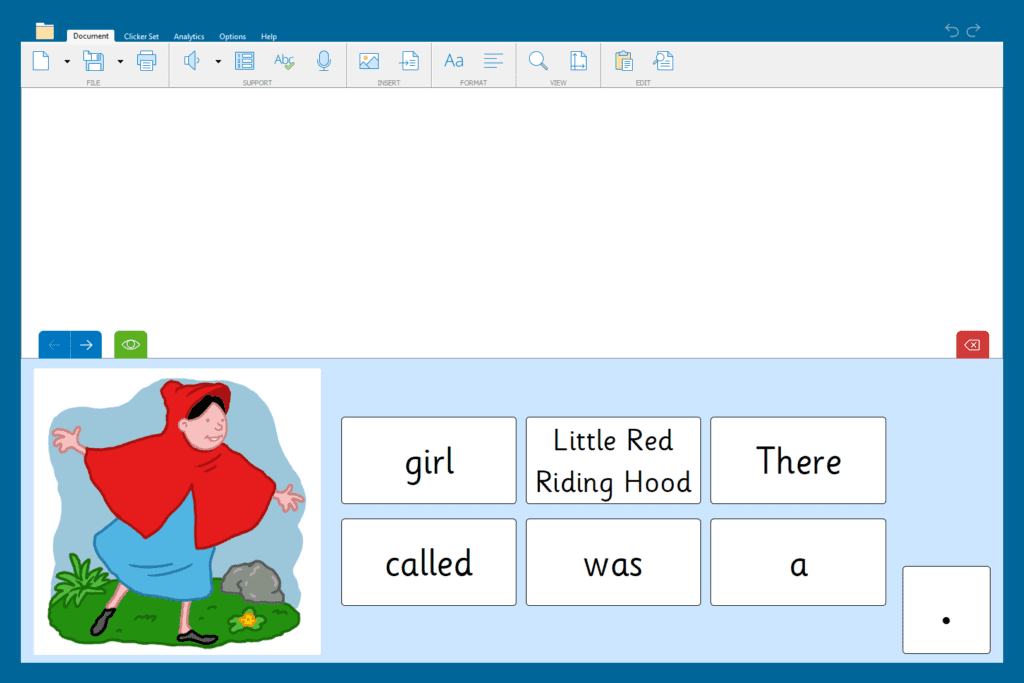Select the word cell 'a'
Viewport: 1024px width, 683px height.
(x=798, y=562)
